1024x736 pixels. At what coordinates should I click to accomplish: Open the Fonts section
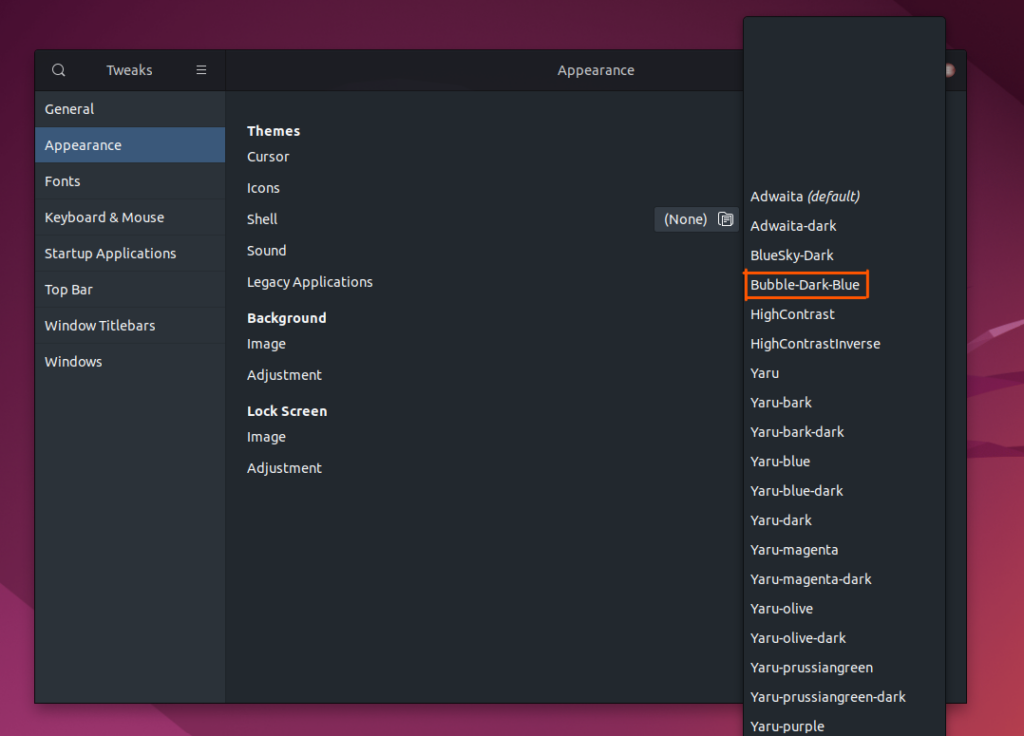(129, 181)
